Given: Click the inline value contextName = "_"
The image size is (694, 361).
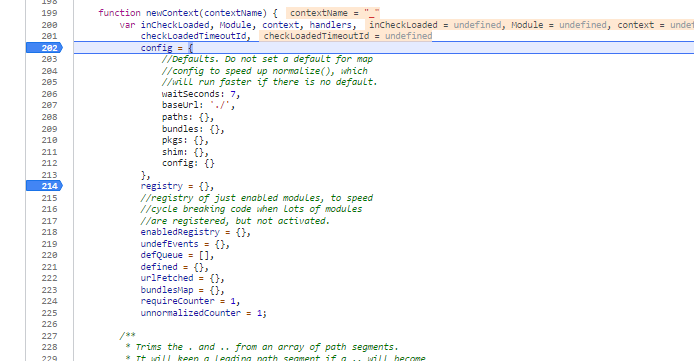Looking at the screenshot, I should pos(332,13).
